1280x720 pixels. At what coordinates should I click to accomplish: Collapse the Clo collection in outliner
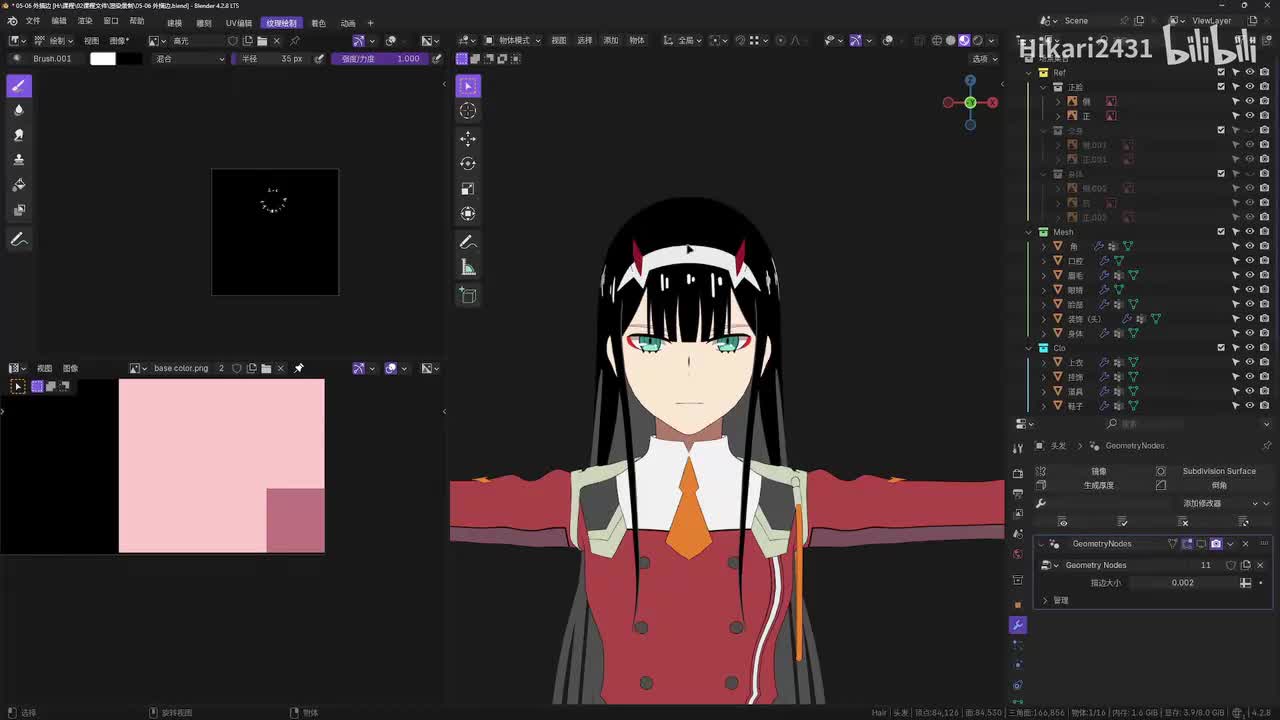point(1030,348)
